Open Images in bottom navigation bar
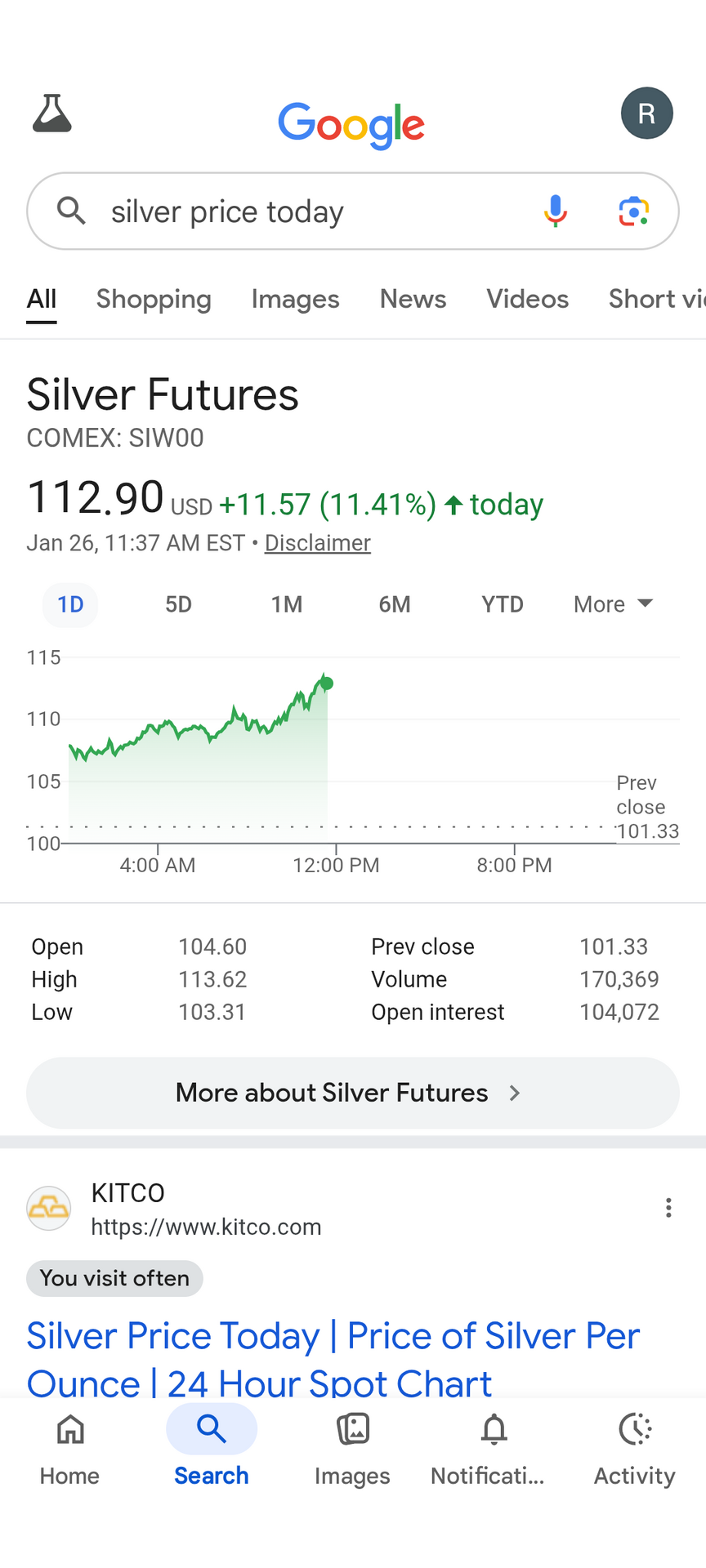This screenshot has width=706, height=1568. [352, 1450]
